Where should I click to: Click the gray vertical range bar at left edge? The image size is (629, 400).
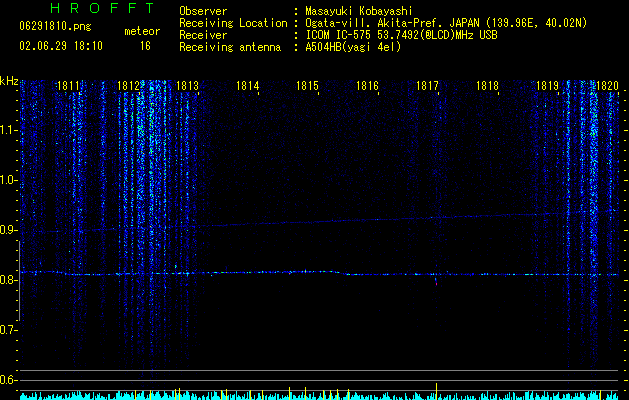19,281
